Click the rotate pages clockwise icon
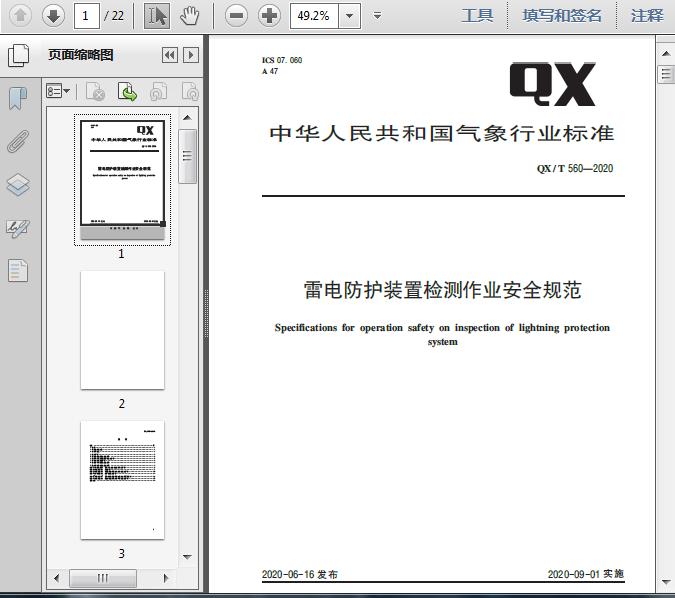675x598 pixels. 190,91
